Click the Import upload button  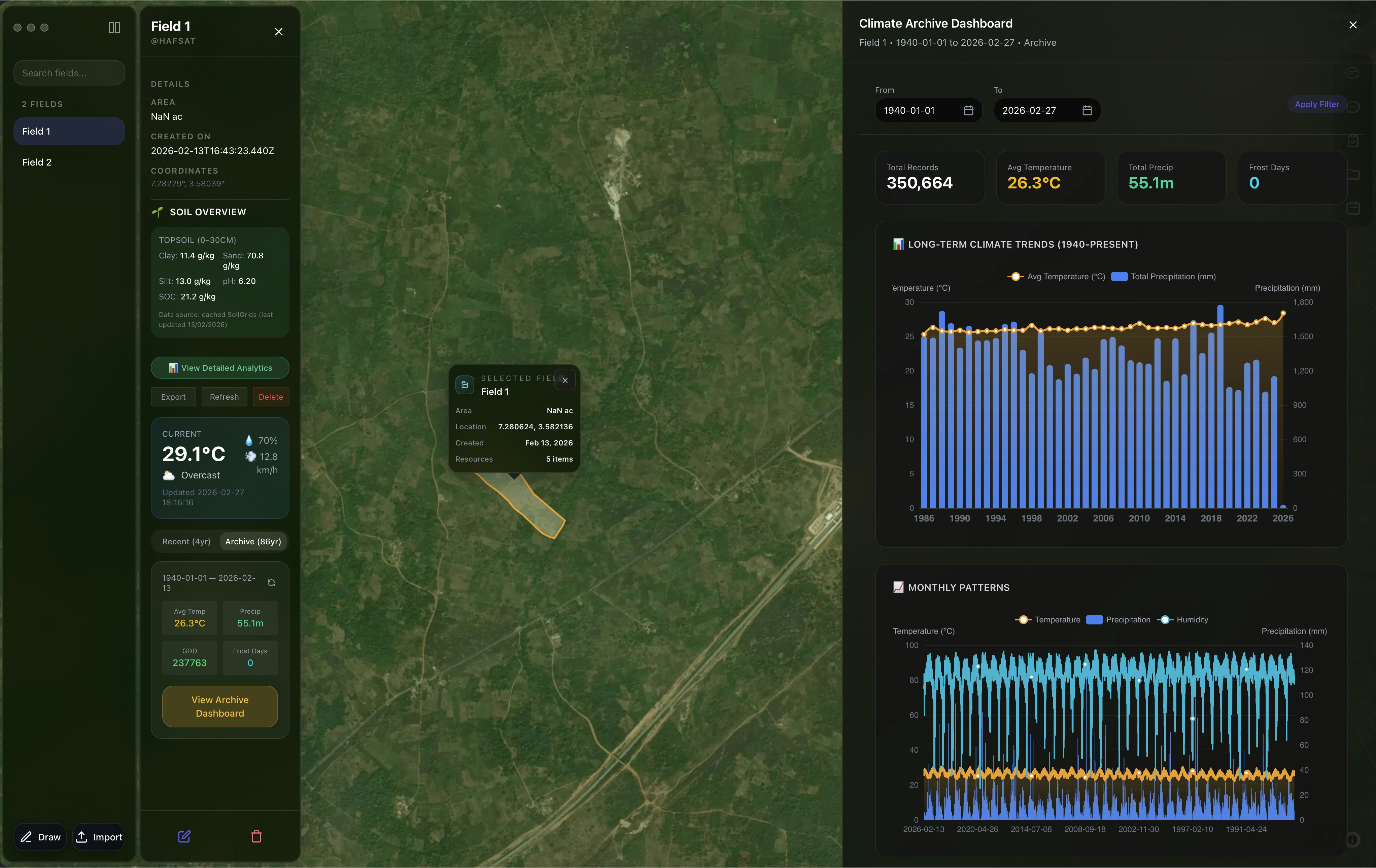99,837
